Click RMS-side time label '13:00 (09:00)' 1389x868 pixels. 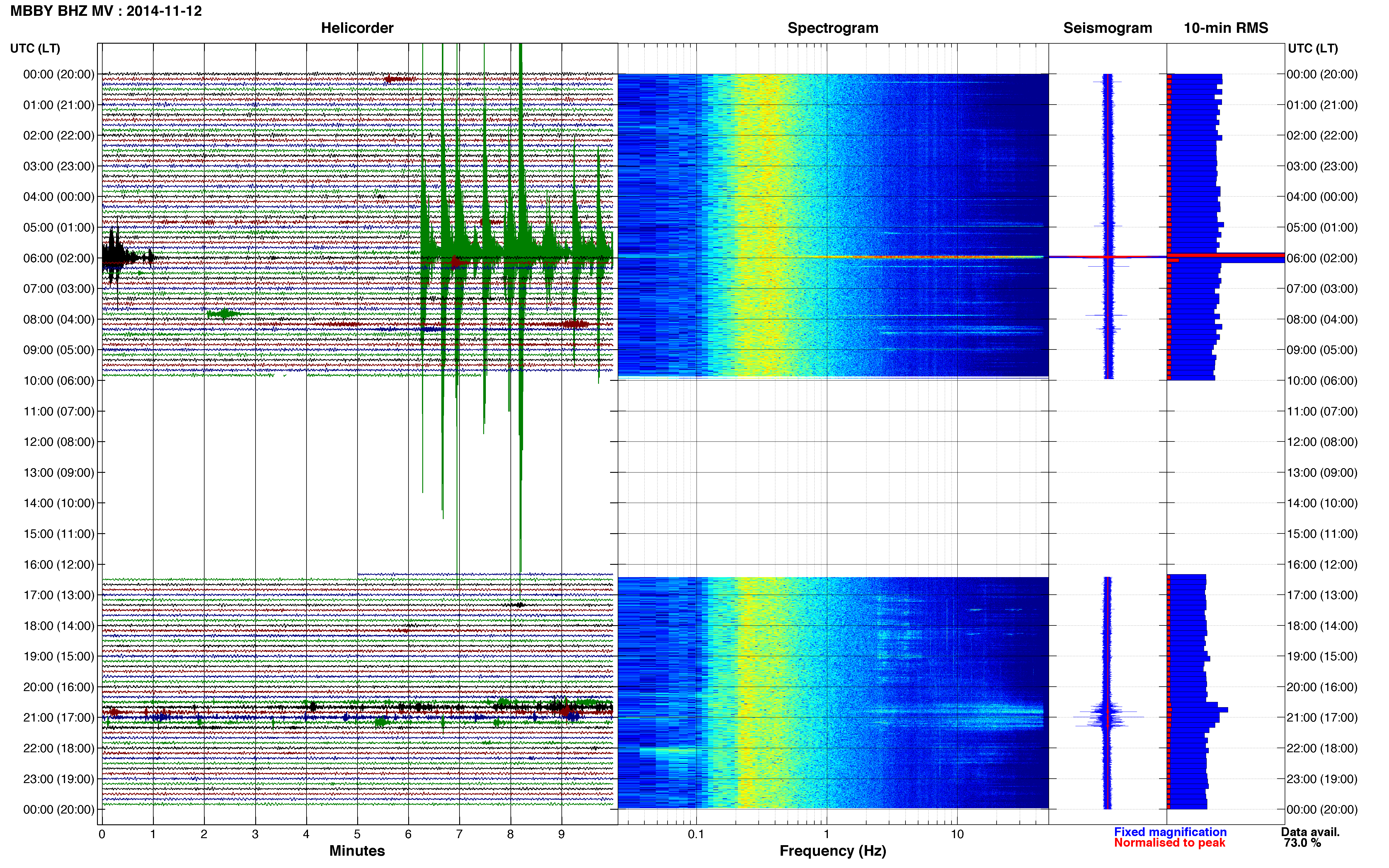tap(1322, 473)
